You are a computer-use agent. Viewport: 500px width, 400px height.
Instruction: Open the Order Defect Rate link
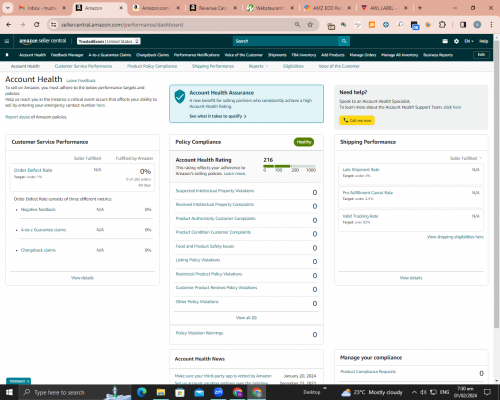[33, 170]
